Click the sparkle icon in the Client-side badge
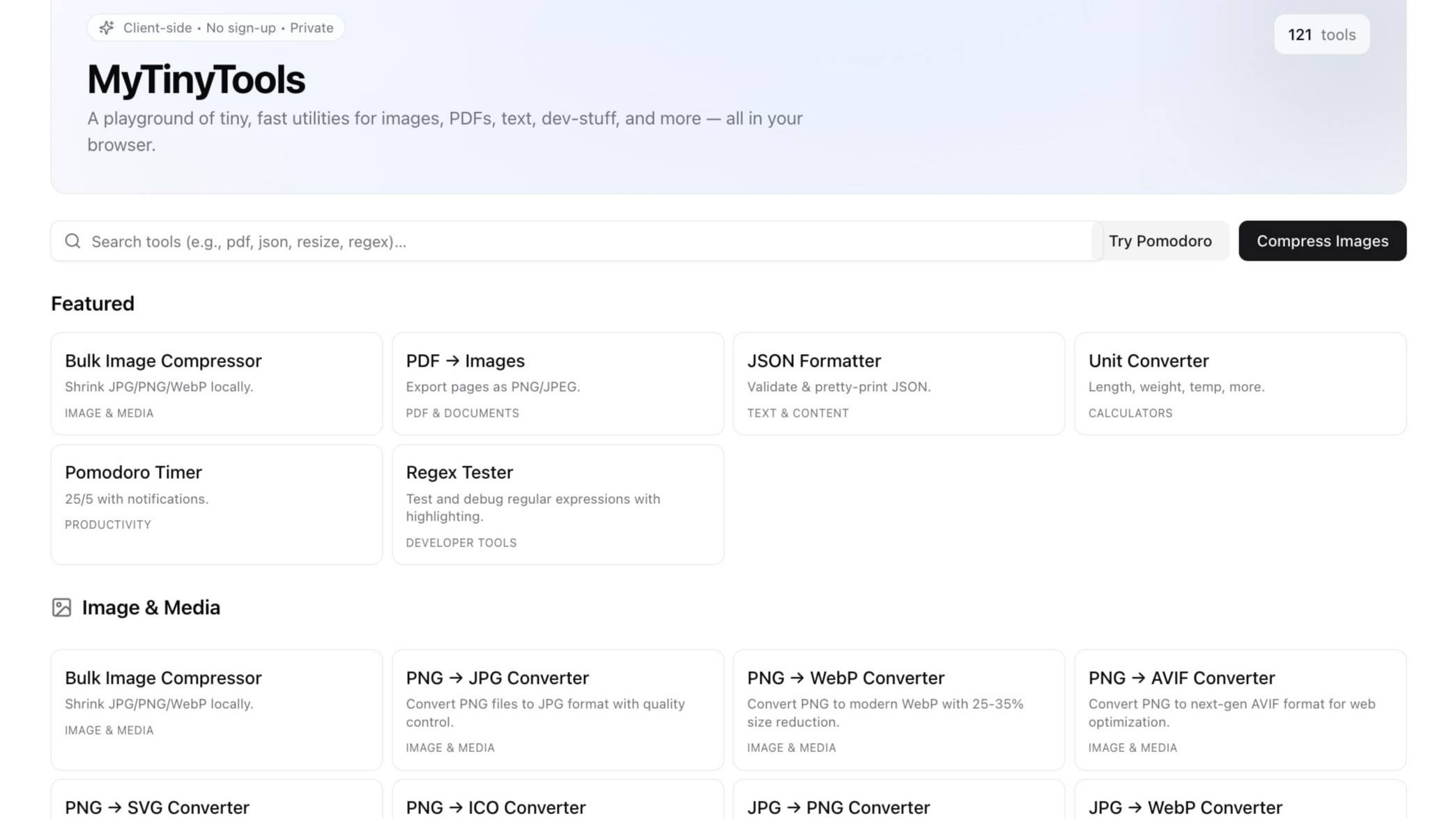Viewport: 1456px width, 819px height. (107, 28)
